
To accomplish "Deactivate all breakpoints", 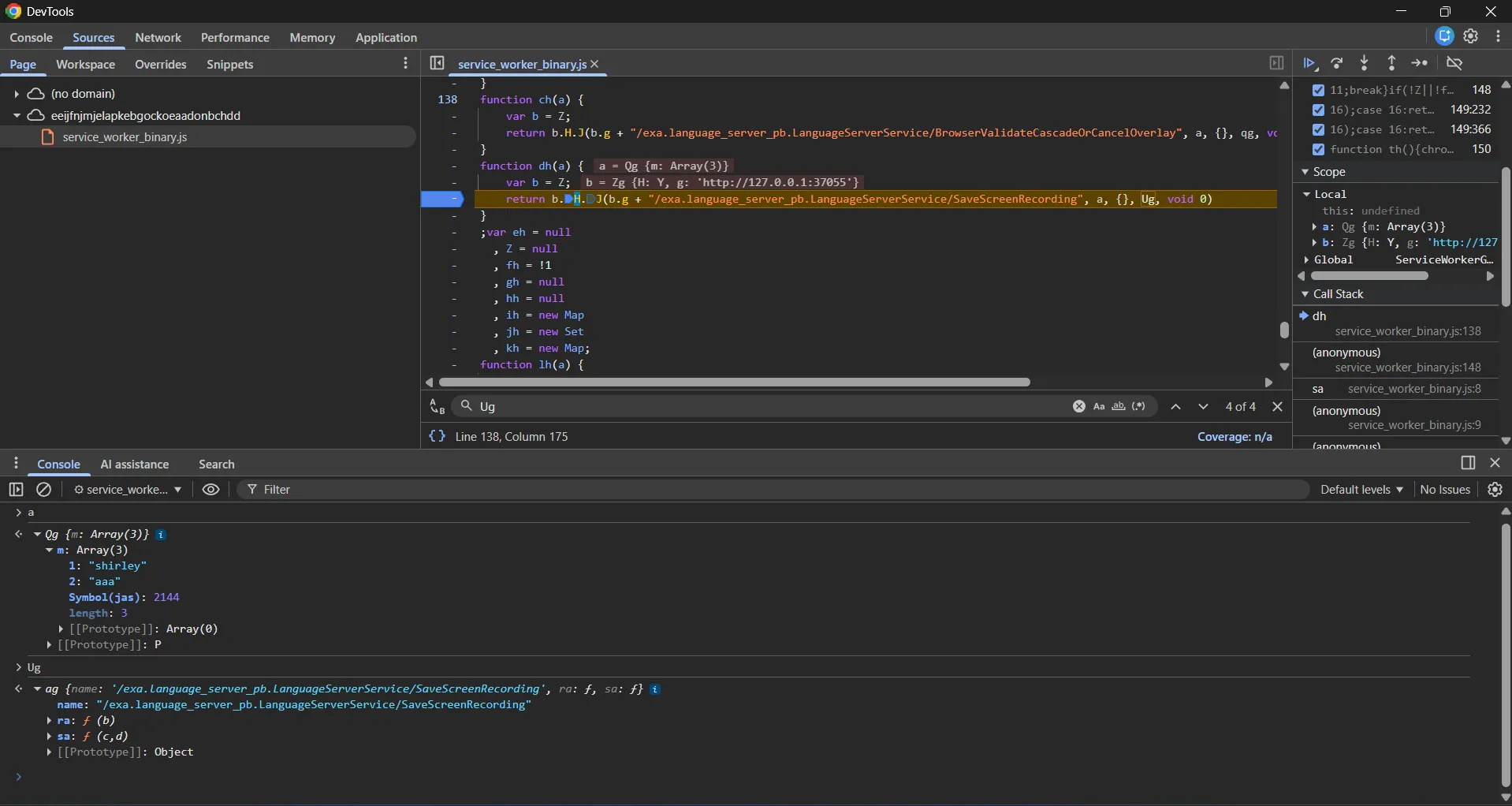I will tap(1455, 64).
